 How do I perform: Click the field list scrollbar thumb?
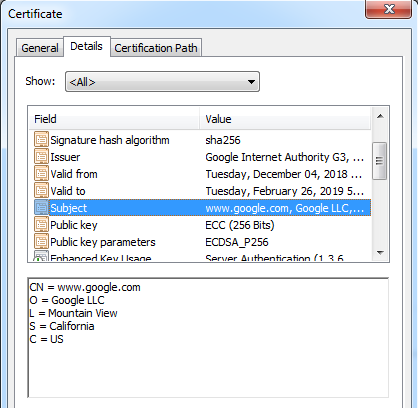(379, 161)
